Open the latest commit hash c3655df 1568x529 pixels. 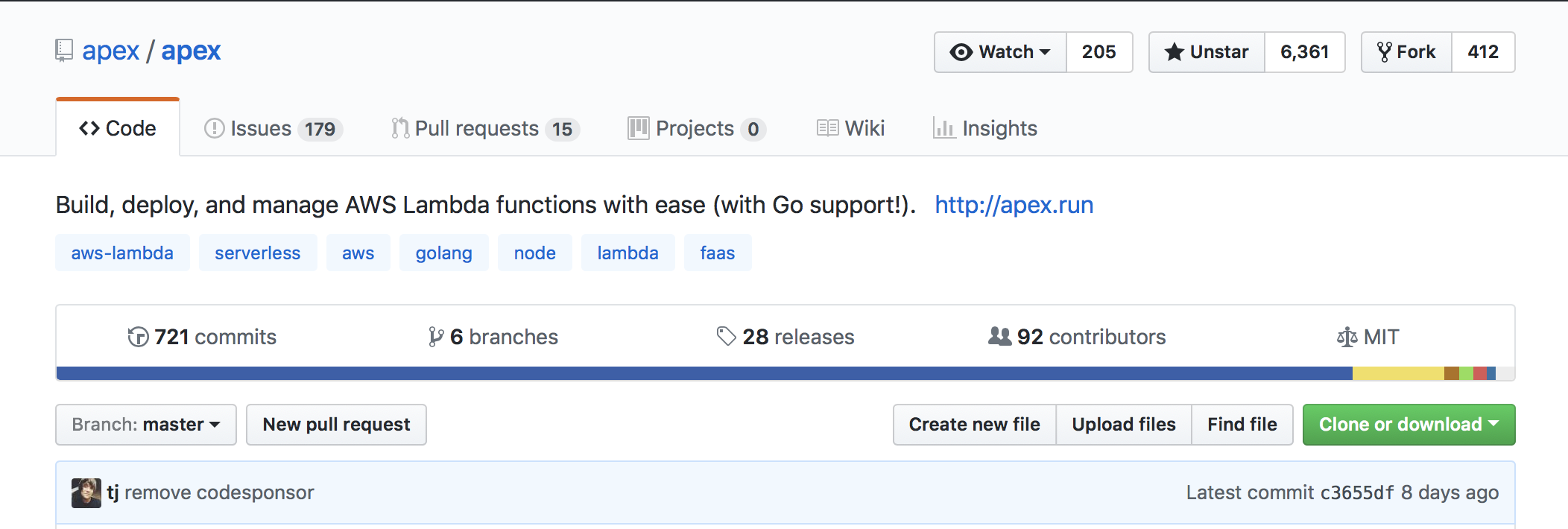coord(1357,492)
